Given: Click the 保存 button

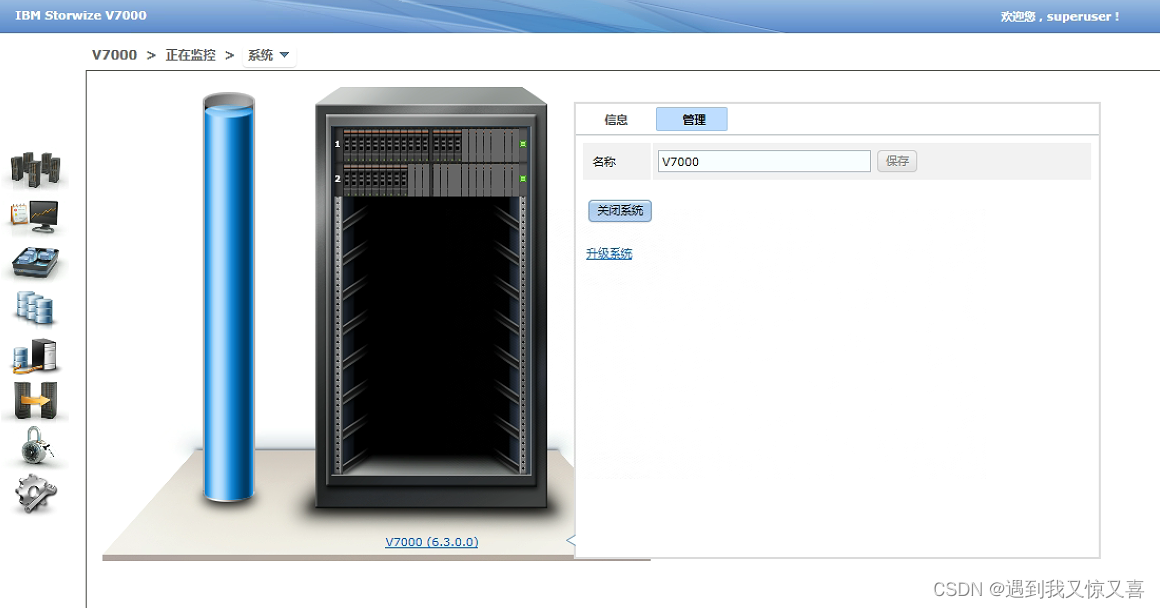Looking at the screenshot, I should click(x=896, y=161).
